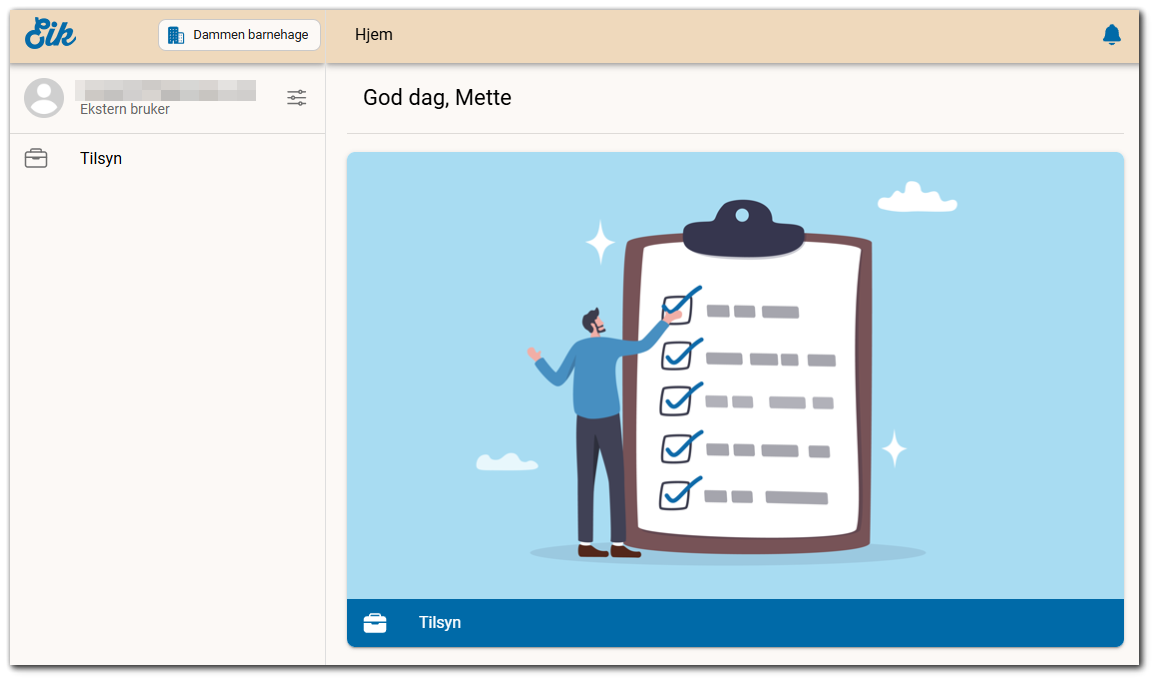Click the building icon beside Dammen barnehage
Viewport: 1157px width, 683px height.
(x=176, y=35)
